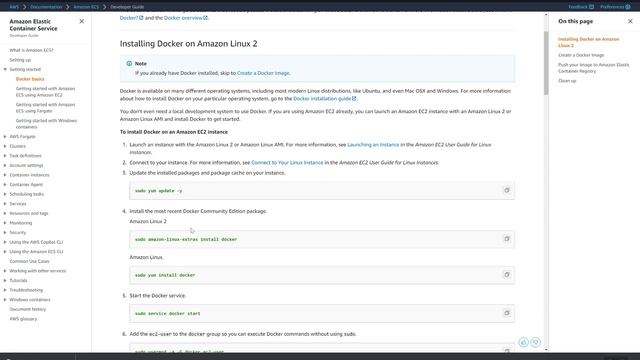Open the Docker overview link
The width and height of the screenshot is (640, 360).
(x=186, y=18)
